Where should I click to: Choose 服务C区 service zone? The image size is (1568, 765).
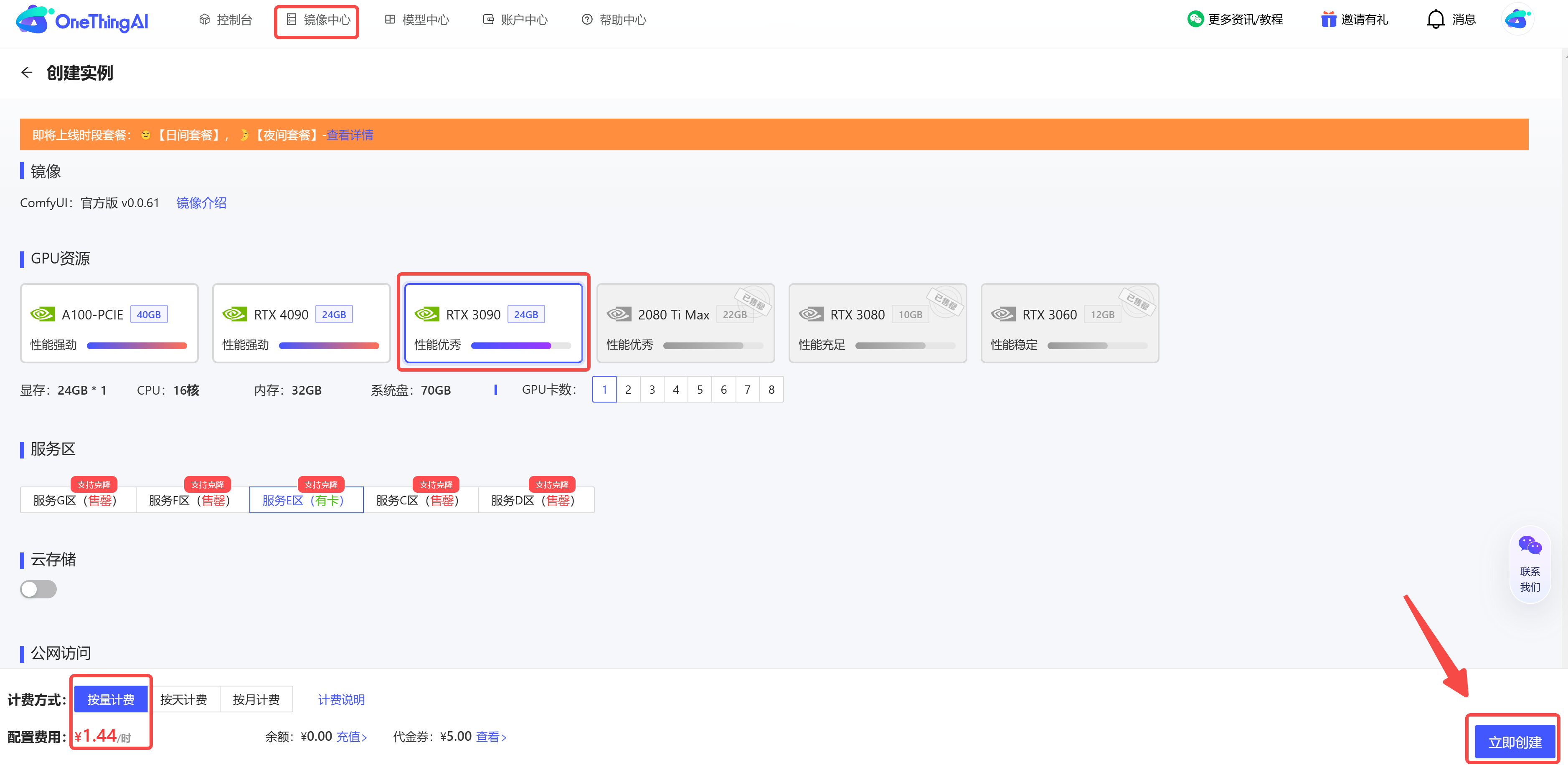[421, 500]
